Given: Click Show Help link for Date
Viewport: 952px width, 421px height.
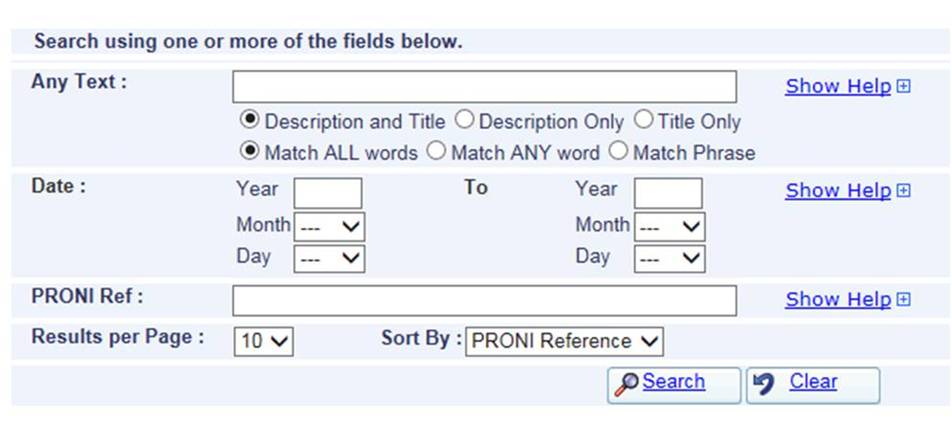Looking at the screenshot, I should tap(838, 191).
